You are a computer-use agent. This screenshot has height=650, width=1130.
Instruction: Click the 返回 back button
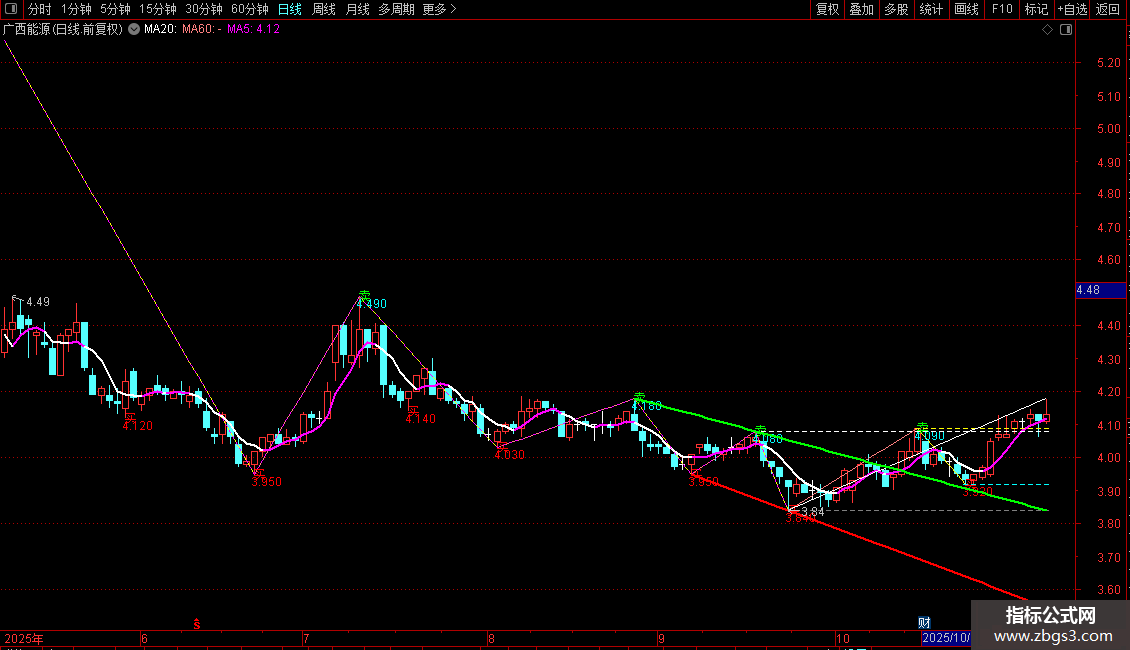pyautogui.click(x=1108, y=9)
